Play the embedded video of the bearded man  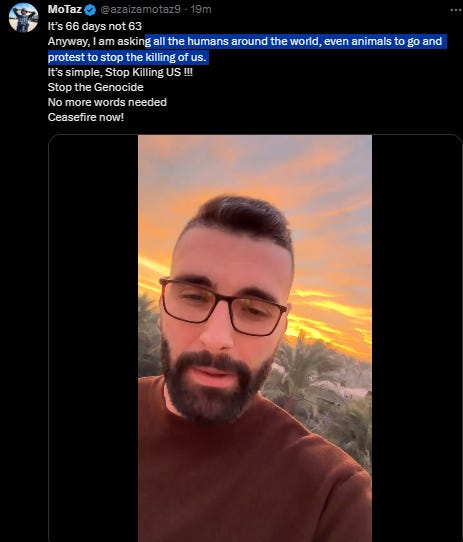click(255, 338)
